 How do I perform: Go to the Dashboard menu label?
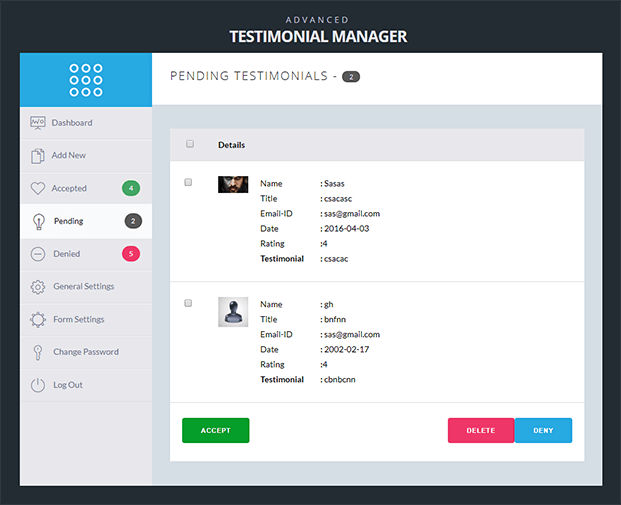point(72,123)
